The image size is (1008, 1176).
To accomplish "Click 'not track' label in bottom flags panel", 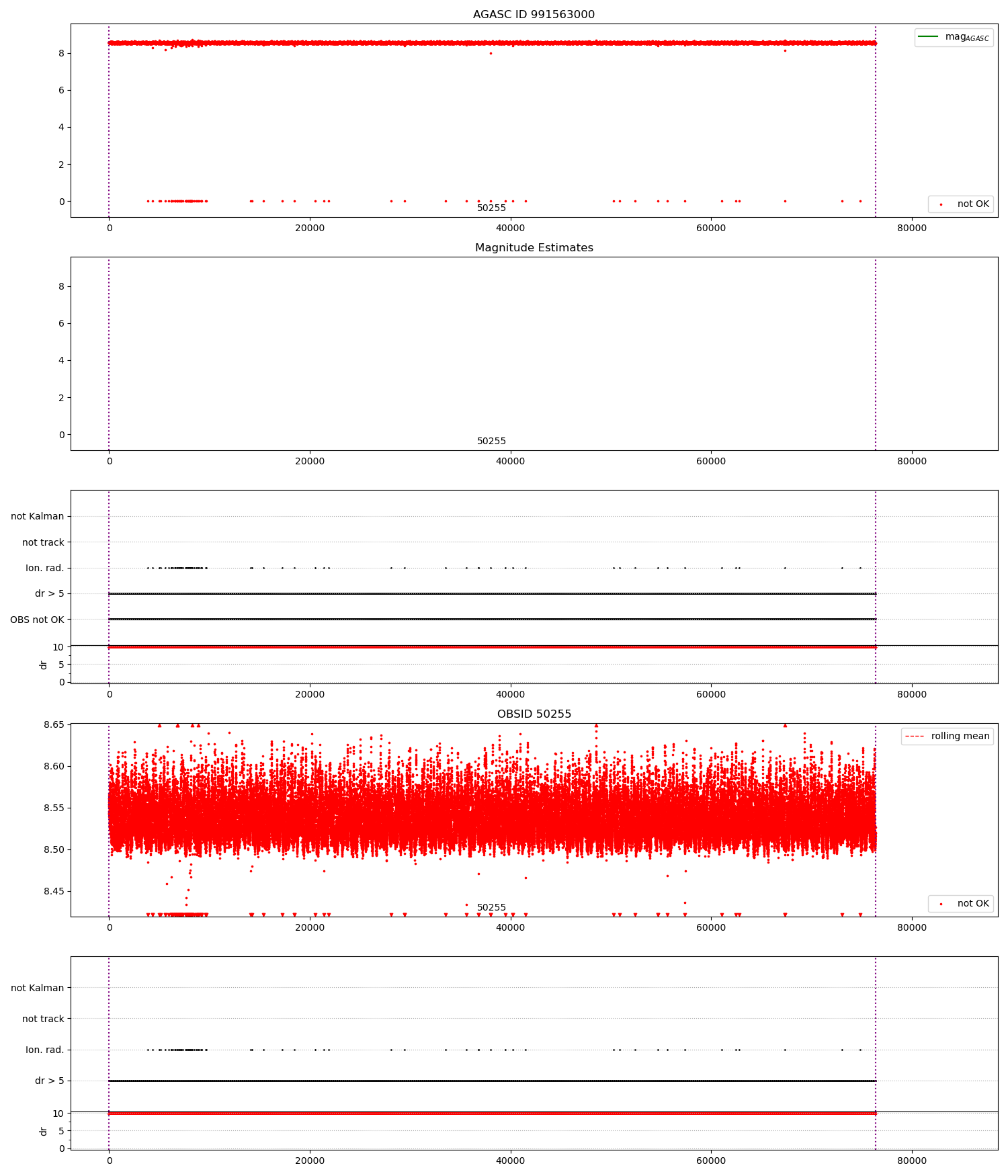I will coord(43,1019).
